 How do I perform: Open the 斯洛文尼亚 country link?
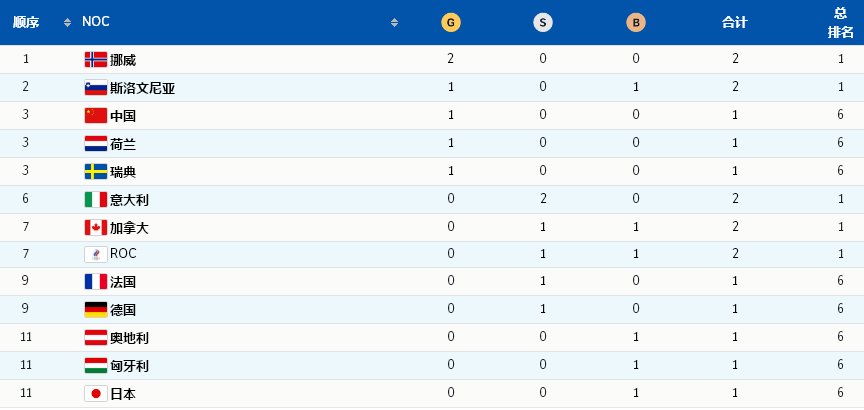point(142,88)
